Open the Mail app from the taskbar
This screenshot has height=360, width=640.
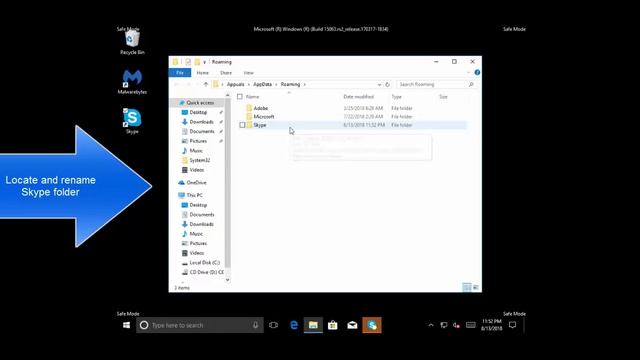[352, 325]
